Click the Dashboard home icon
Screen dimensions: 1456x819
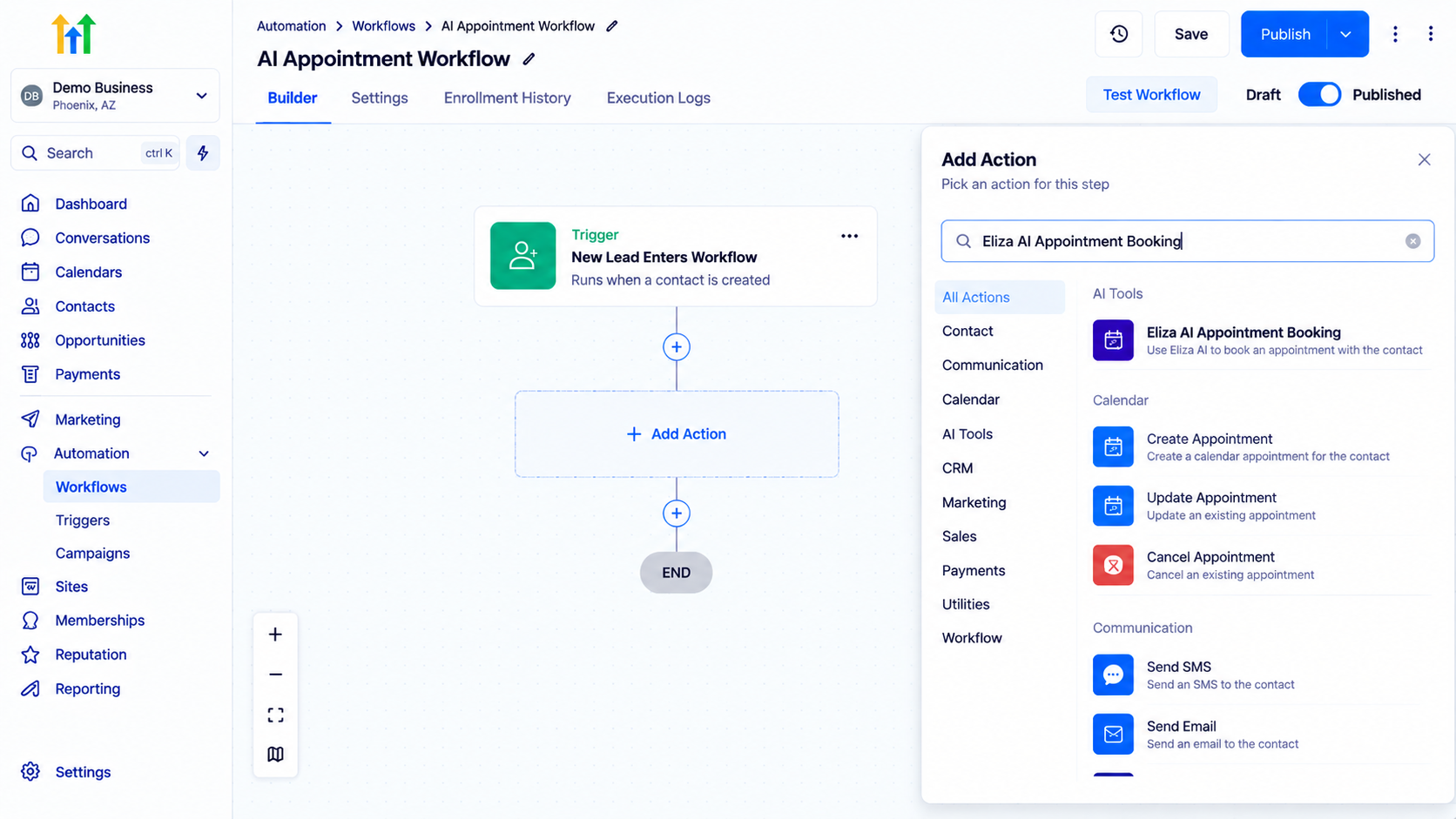click(30, 204)
